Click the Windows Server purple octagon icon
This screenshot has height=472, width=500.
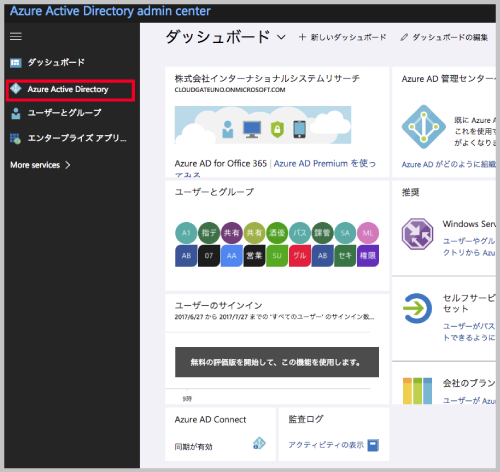click(x=417, y=234)
